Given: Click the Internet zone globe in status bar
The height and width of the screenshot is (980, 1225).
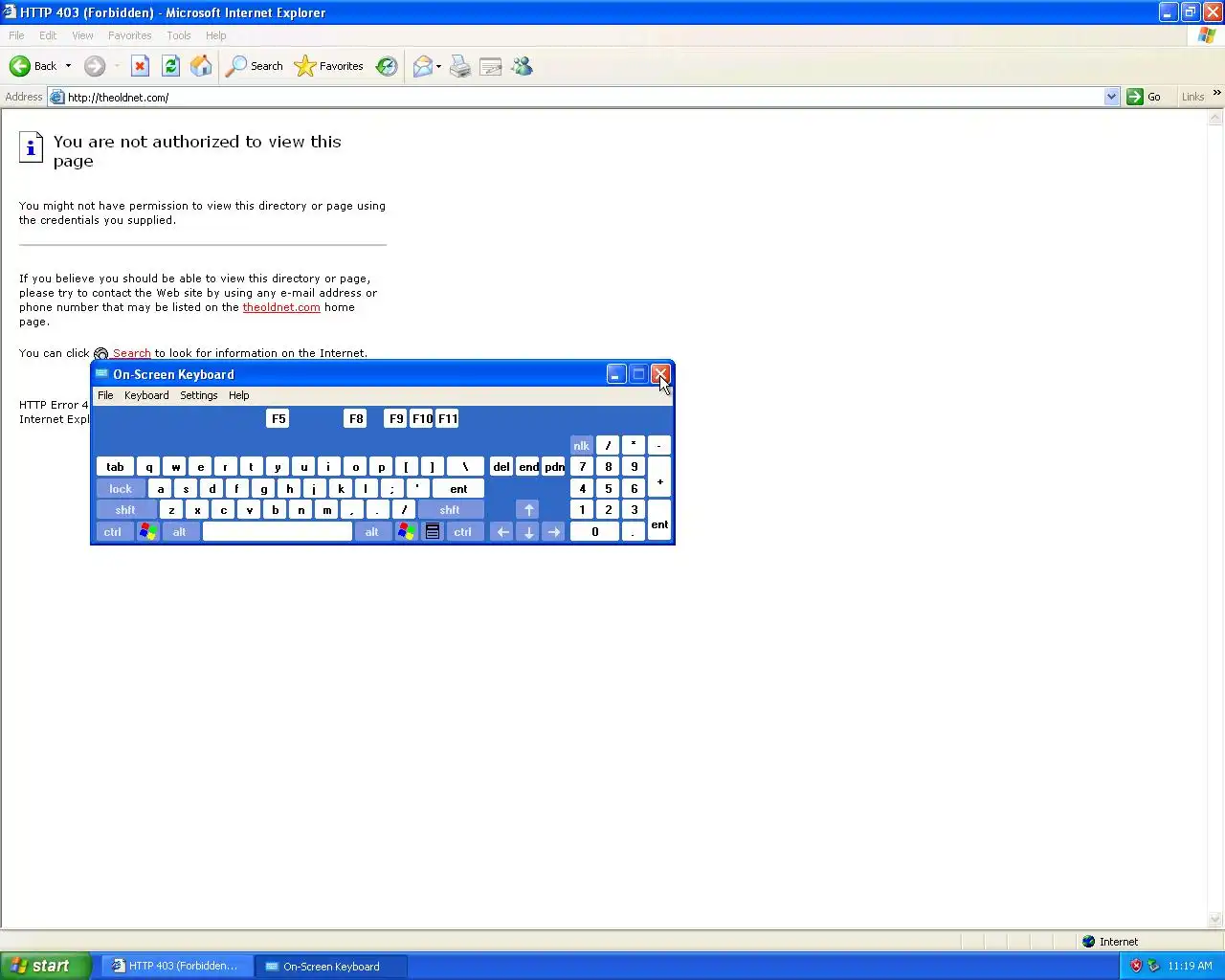Looking at the screenshot, I should 1088,942.
